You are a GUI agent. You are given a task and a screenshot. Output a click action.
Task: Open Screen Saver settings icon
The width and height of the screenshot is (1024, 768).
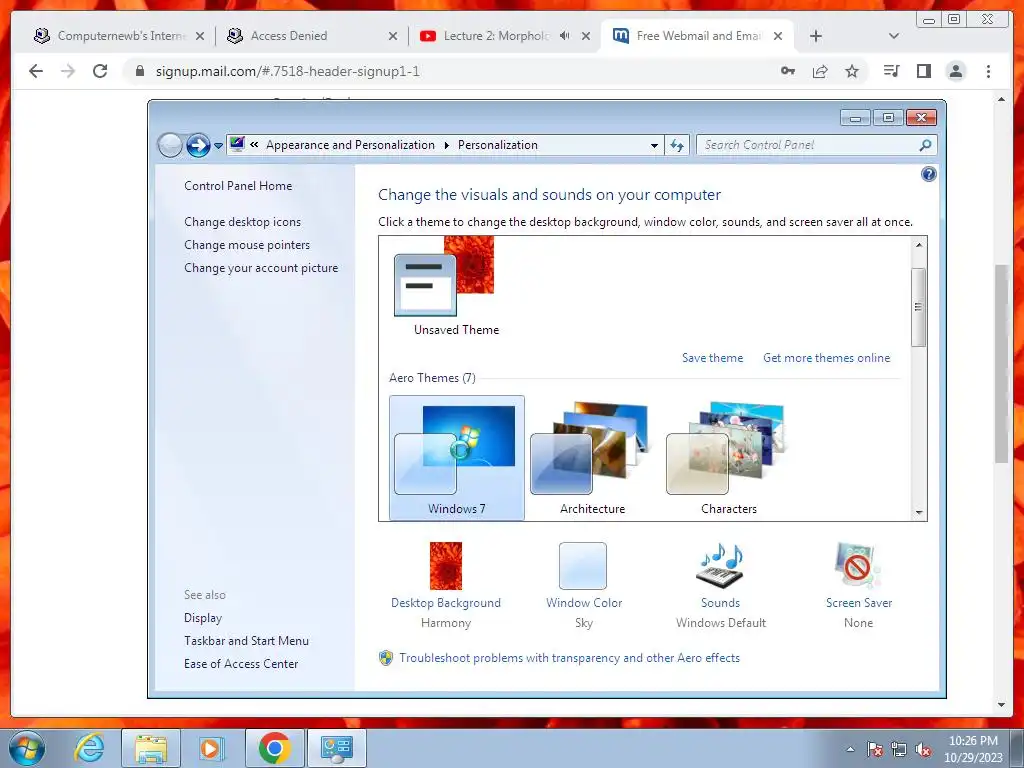pyautogui.click(x=857, y=566)
